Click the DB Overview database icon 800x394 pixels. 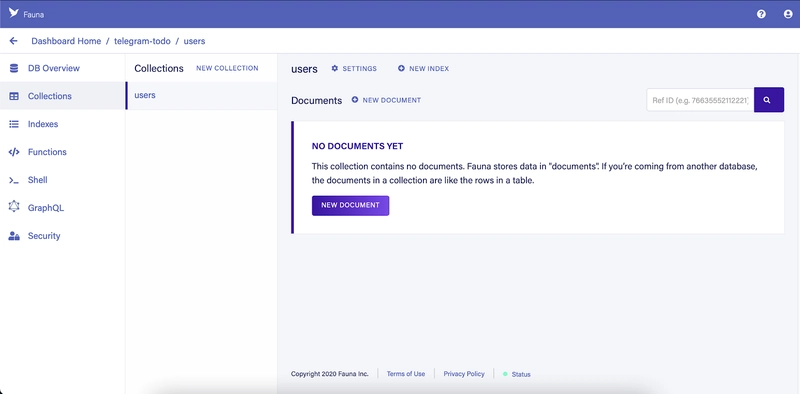click(14, 68)
